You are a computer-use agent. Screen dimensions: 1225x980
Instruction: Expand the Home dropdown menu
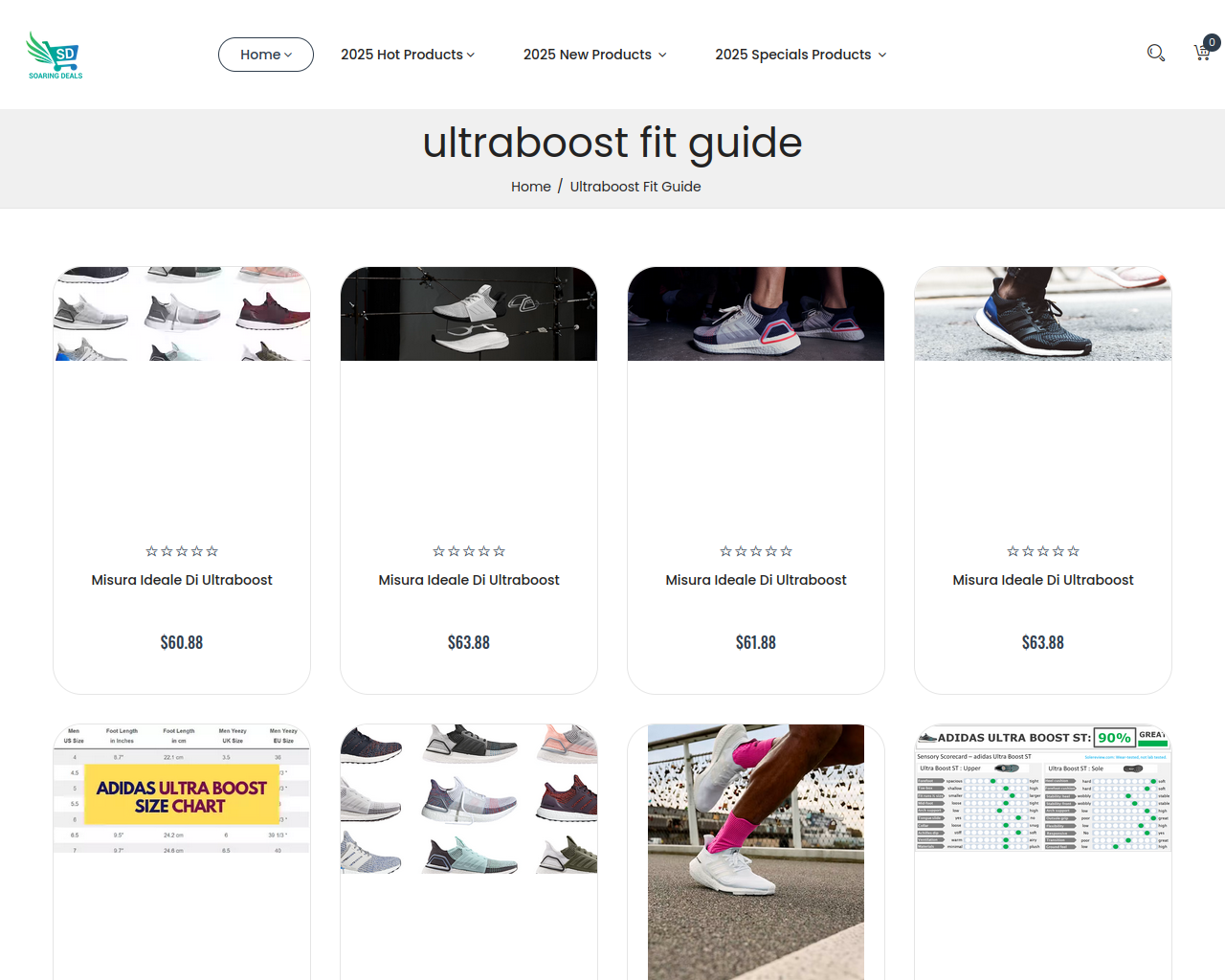[266, 55]
